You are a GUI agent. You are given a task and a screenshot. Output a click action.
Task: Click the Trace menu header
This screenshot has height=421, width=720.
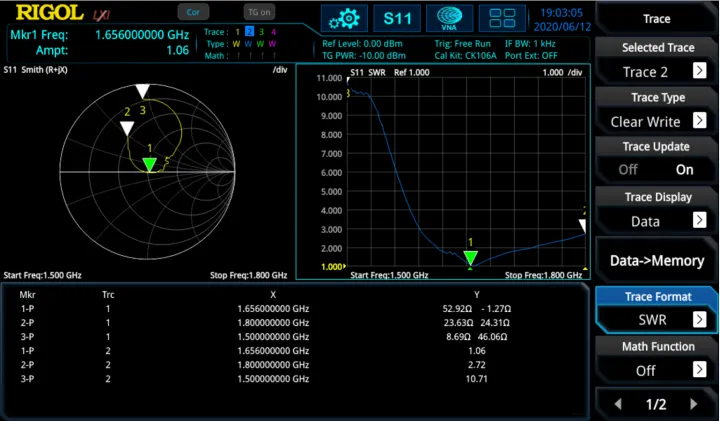point(656,19)
